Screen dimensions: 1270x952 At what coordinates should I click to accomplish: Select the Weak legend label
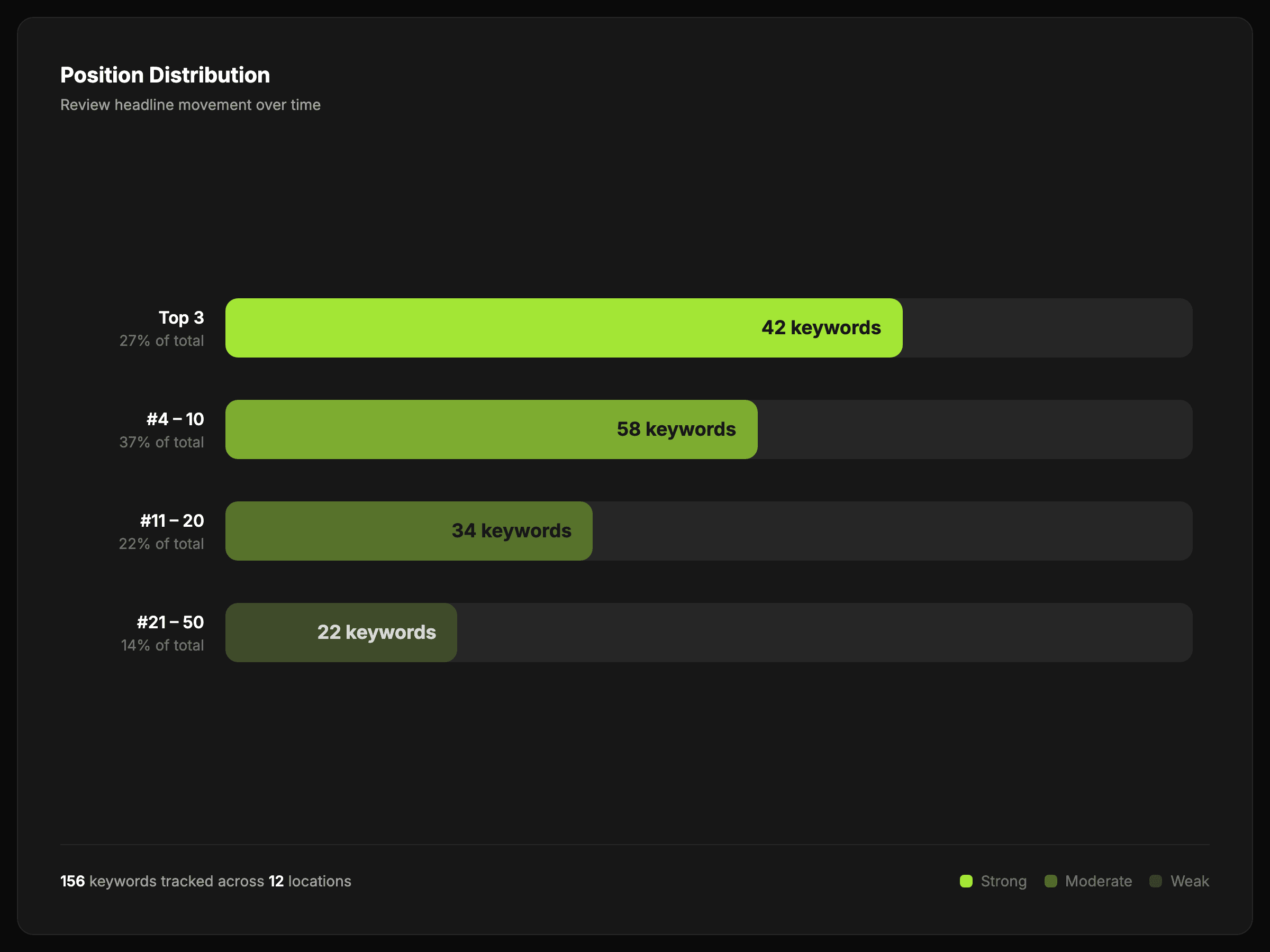(x=1189, y=881)
